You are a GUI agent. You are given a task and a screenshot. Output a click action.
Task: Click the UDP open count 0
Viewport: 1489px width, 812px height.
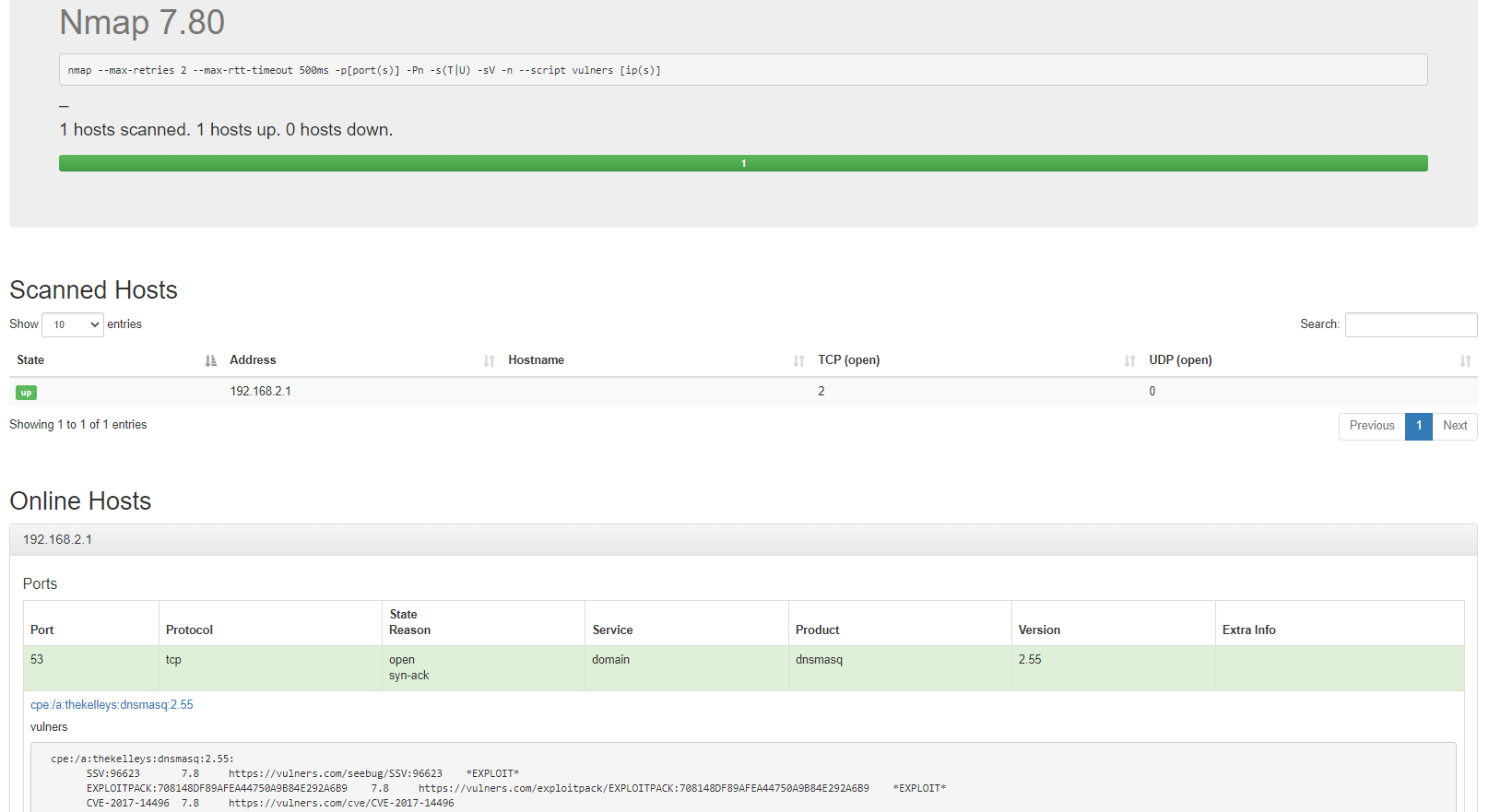point(1152,392)
